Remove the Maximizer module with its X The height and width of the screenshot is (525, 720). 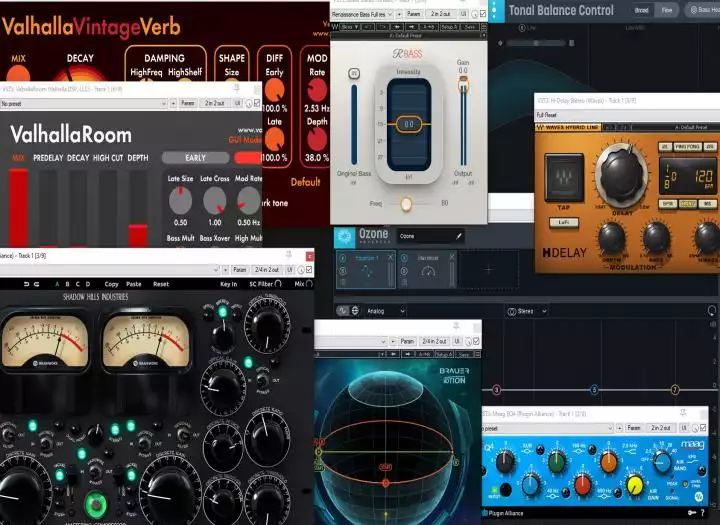452,257
